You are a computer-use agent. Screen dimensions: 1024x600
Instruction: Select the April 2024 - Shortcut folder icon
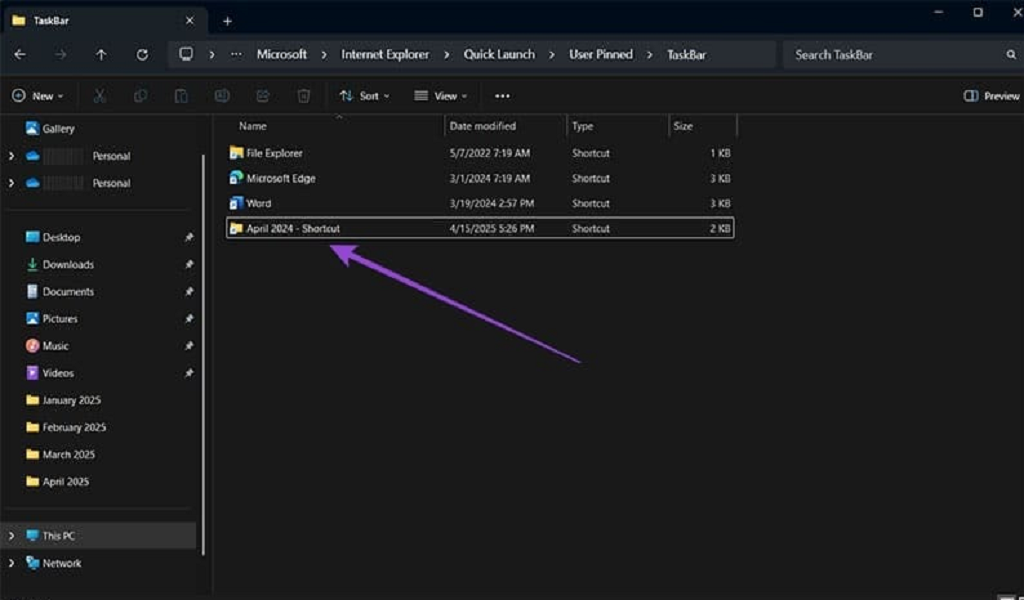pos(236,228)
